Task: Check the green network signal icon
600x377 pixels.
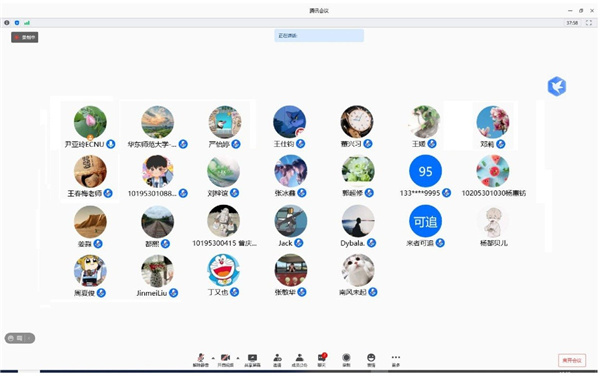Action: click(x=27, y=23)
